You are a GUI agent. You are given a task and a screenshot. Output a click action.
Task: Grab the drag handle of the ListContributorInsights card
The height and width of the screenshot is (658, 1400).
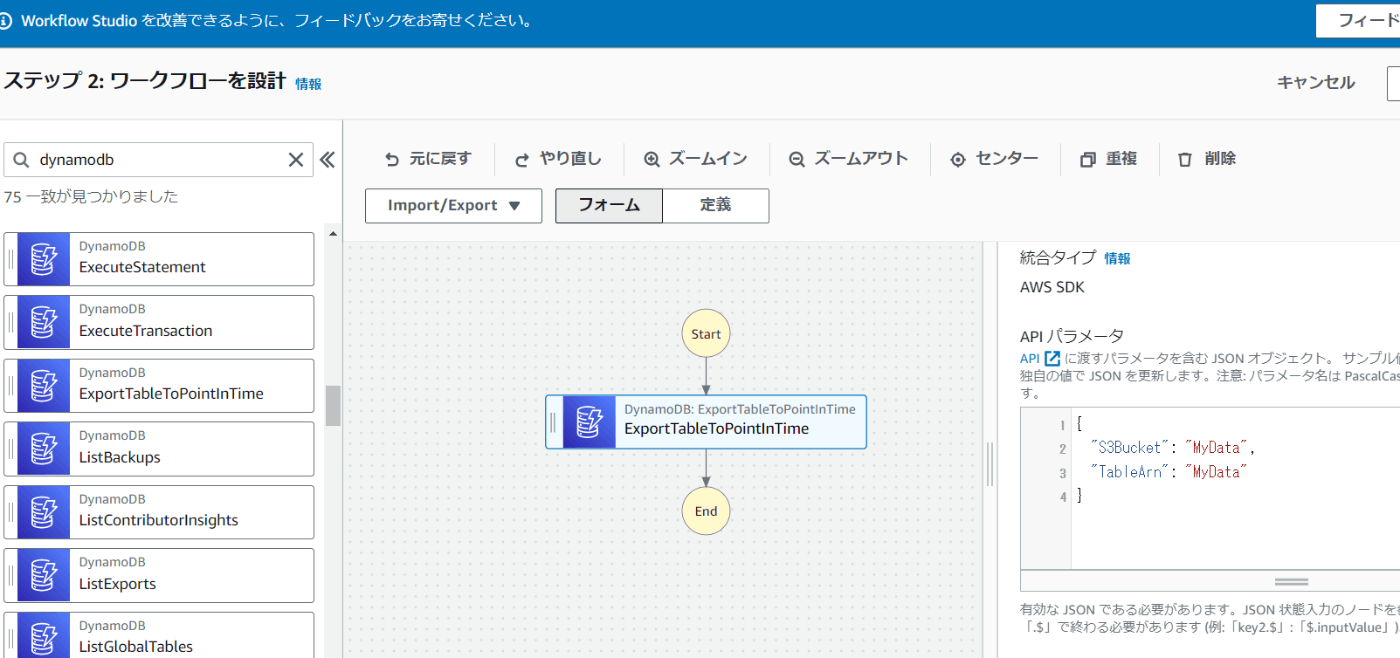(11, 511)
